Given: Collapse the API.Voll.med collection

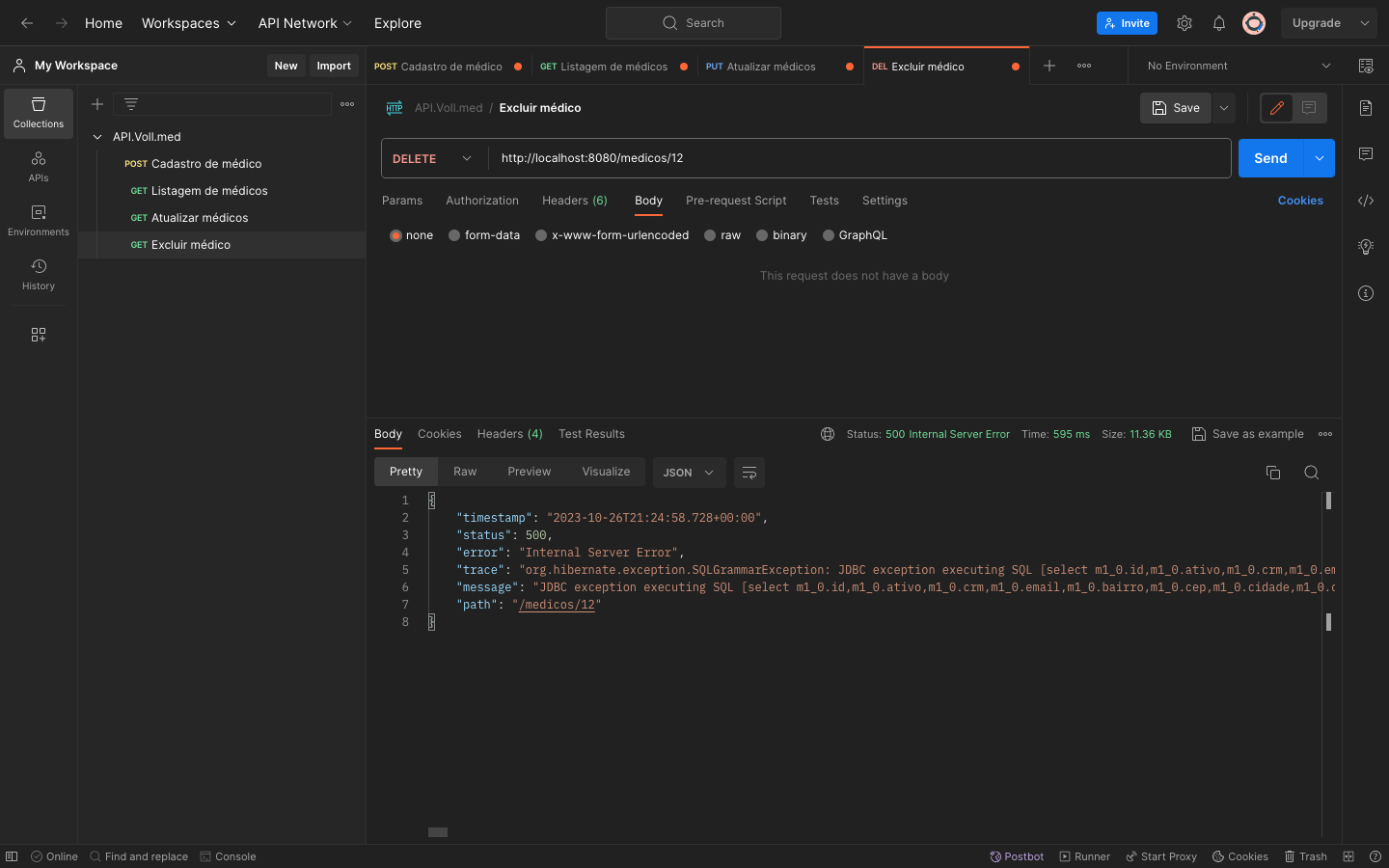Looking at the screenshot, I should [x=97, y=137].
